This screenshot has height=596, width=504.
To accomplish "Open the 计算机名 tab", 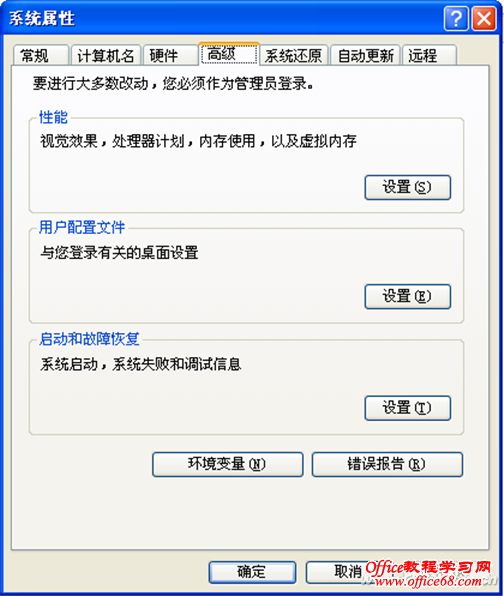I will click(x=106, y=56).
